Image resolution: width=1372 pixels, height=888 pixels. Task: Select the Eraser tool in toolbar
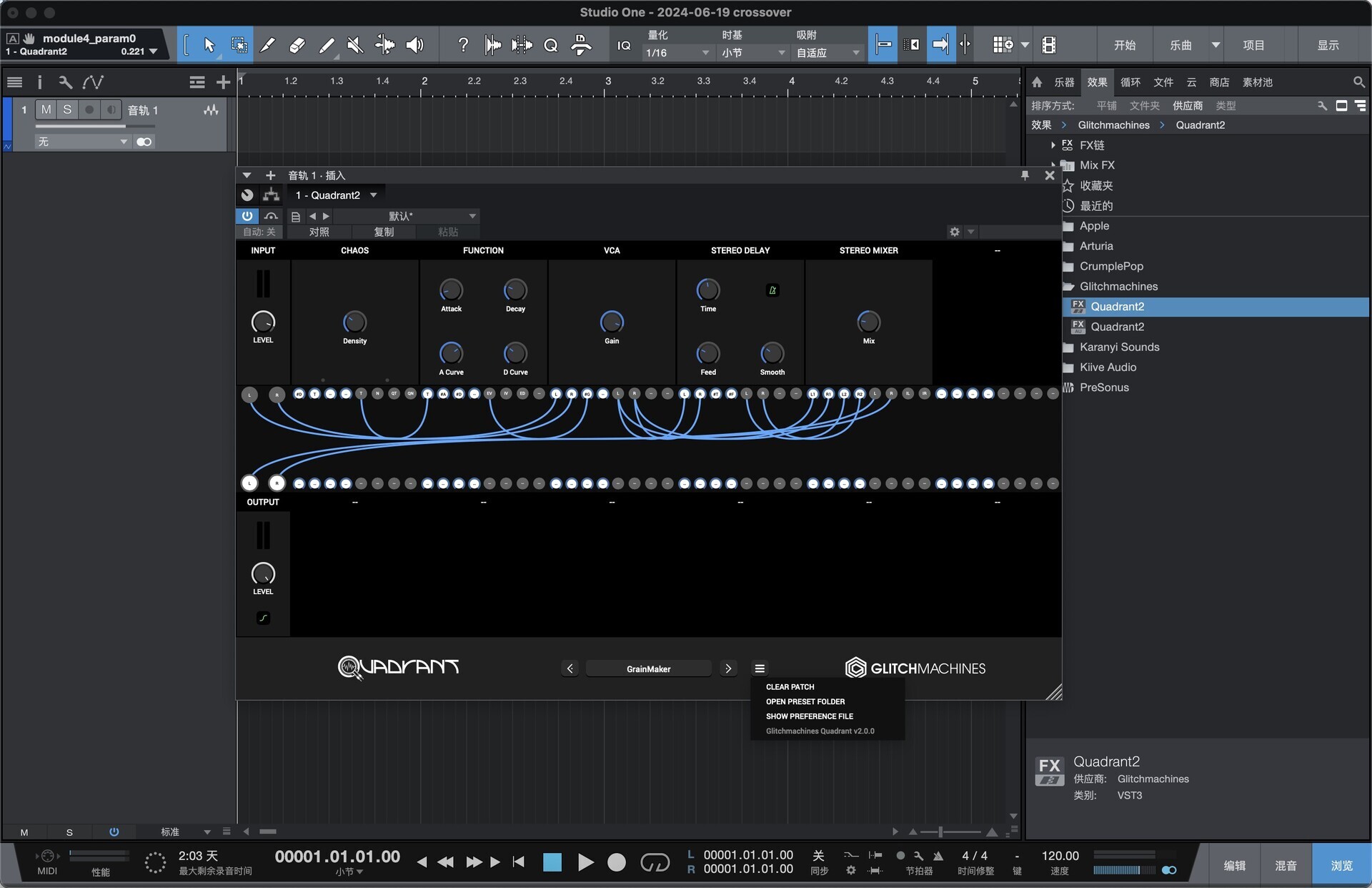click(297, 45)
